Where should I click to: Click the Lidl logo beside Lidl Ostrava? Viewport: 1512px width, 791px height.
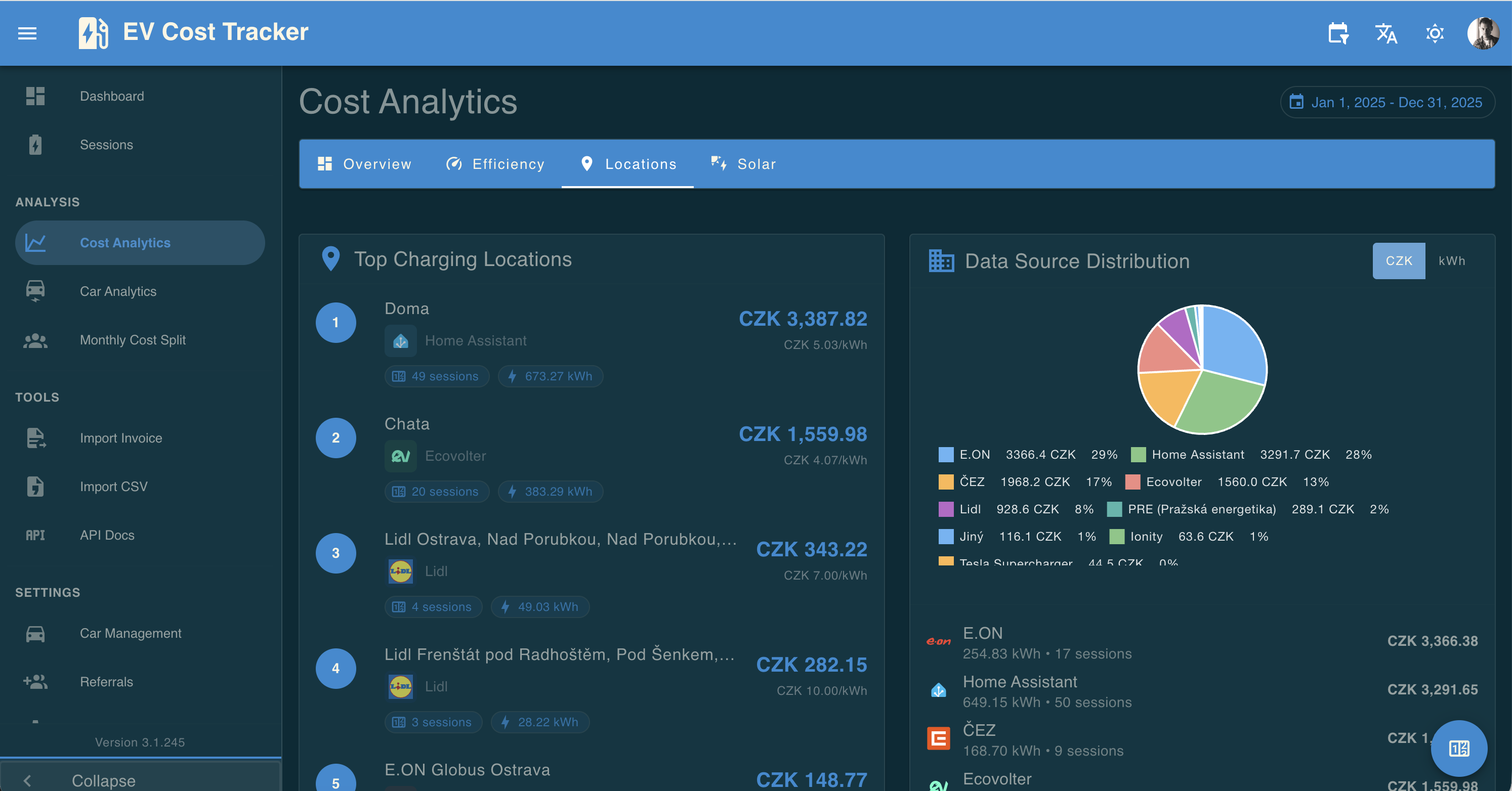(401, 570)
